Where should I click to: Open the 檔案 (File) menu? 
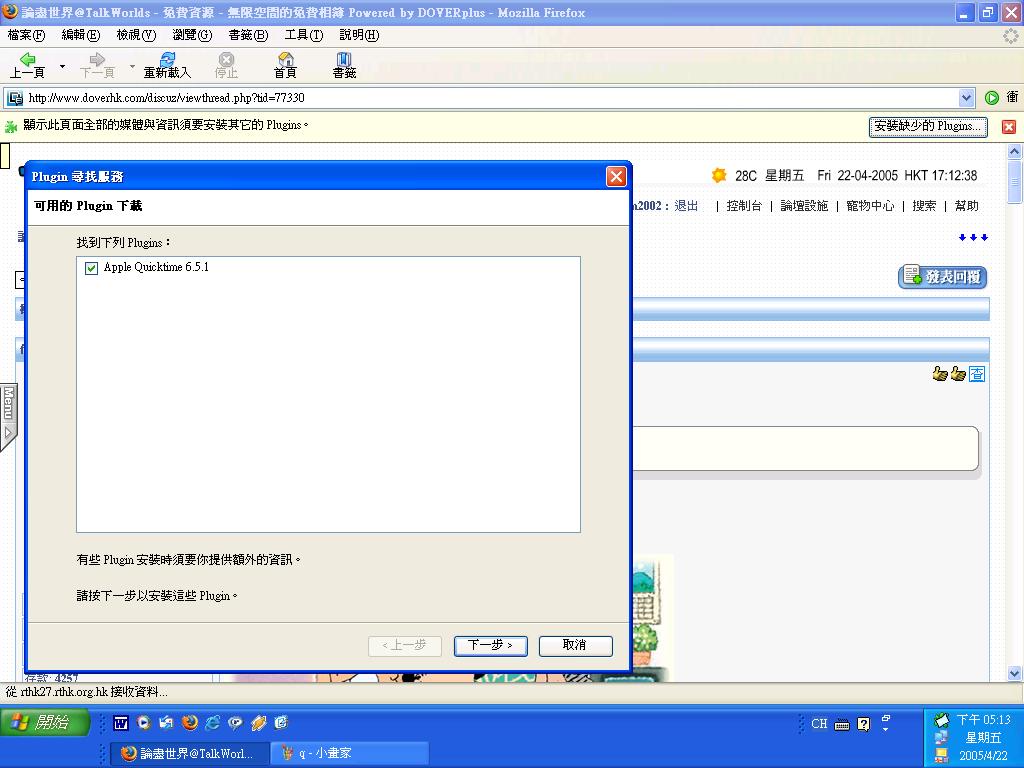pyautogui.click(x=26, y=35)
